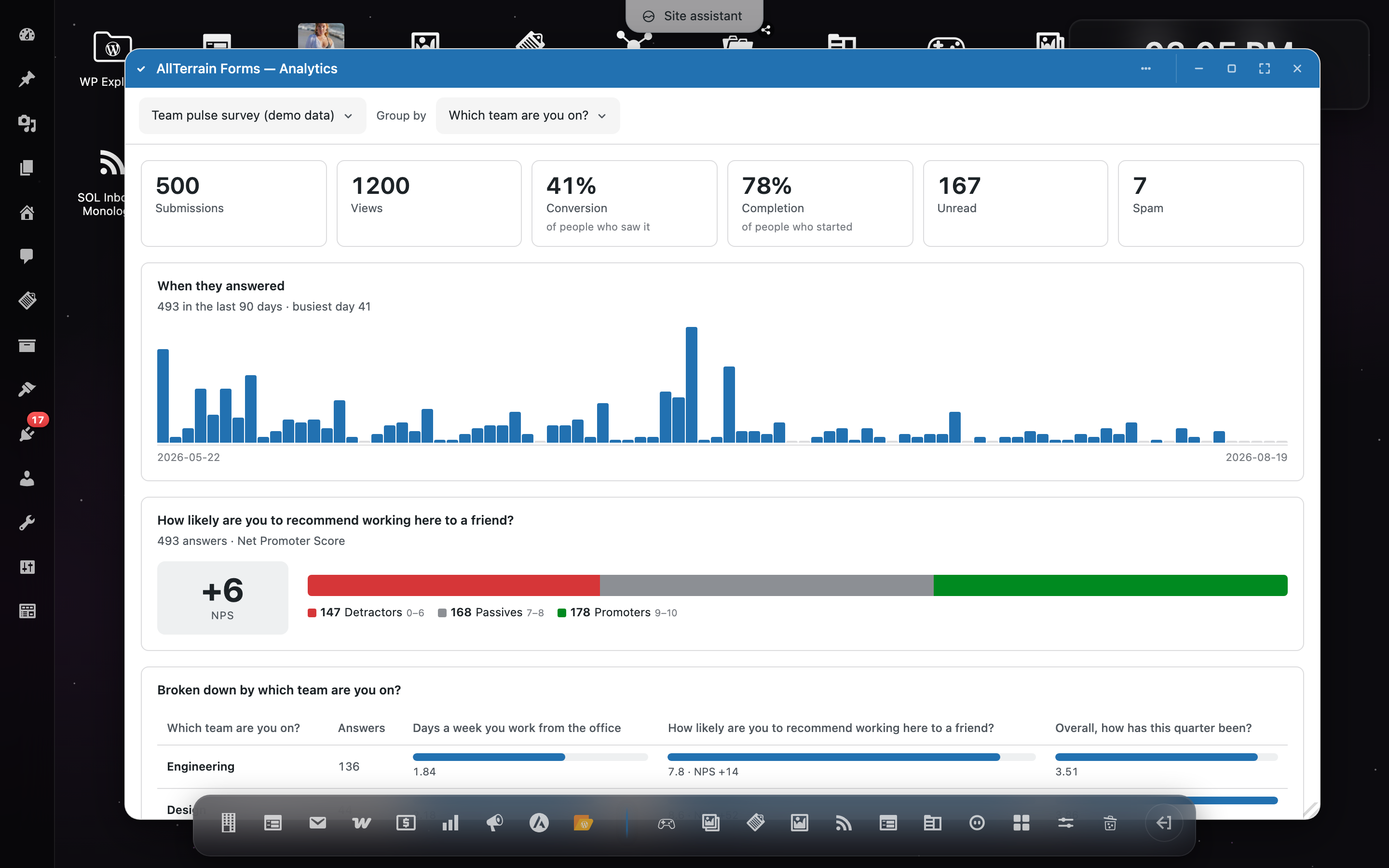Open Users person icon in sidebar
The image size is (1389, 868).
click(27, 478)
